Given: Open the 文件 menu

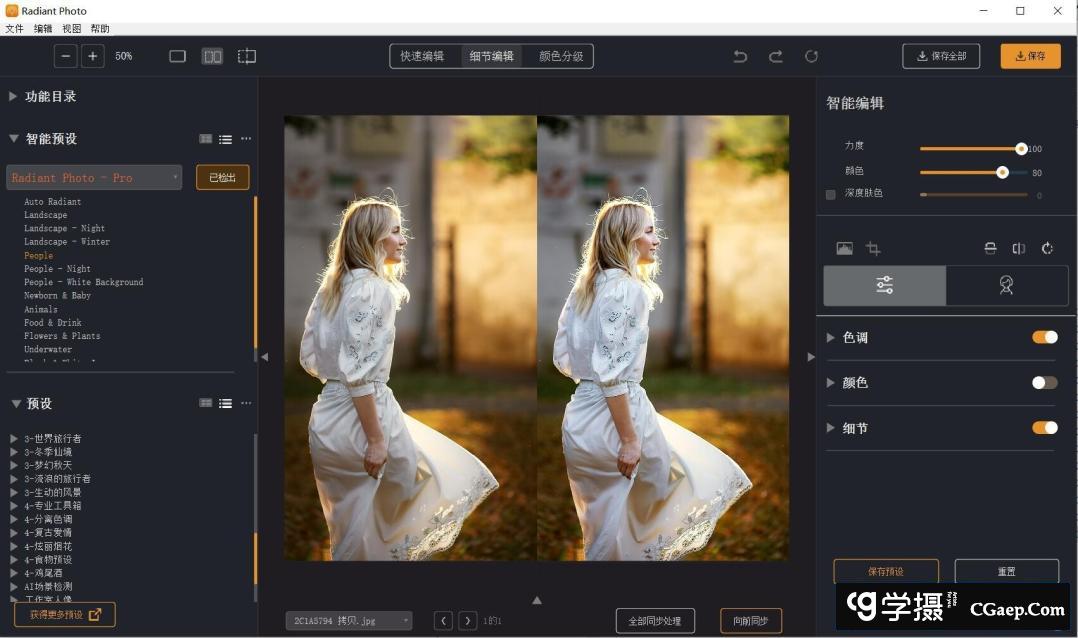Looking at the screenshot, I should click(x=14, y=29).
